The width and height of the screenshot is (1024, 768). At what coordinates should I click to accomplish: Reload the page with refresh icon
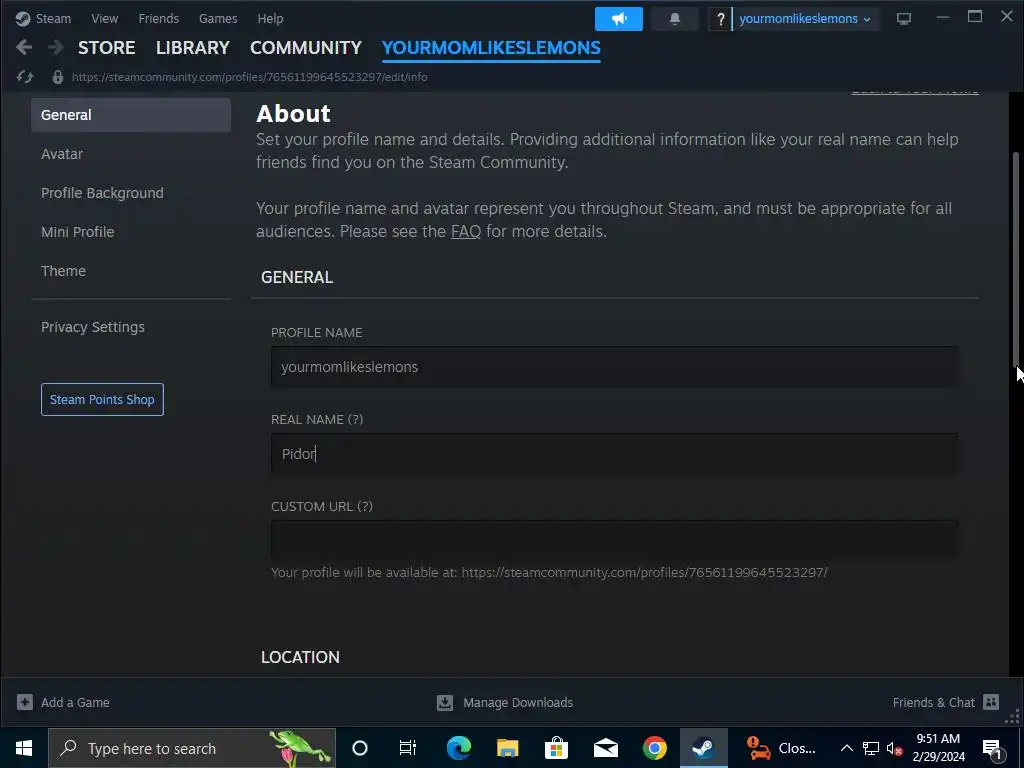click(x=25, y=77)
